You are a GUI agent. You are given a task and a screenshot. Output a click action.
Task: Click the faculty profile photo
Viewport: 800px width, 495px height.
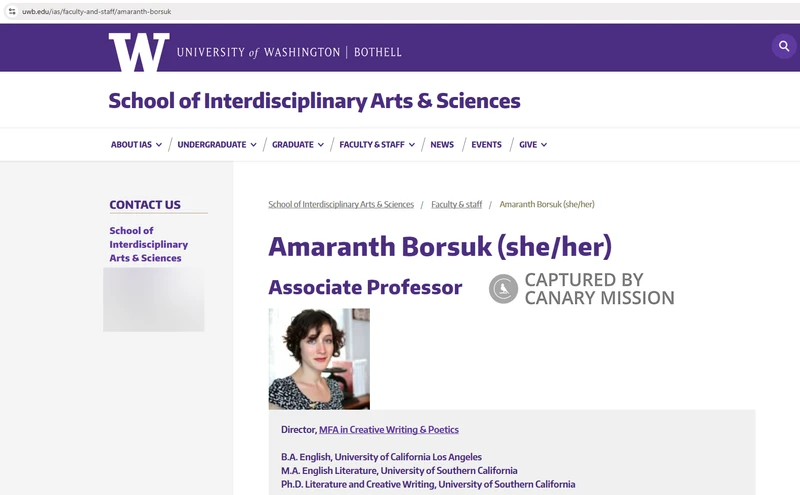pos(319,359)
